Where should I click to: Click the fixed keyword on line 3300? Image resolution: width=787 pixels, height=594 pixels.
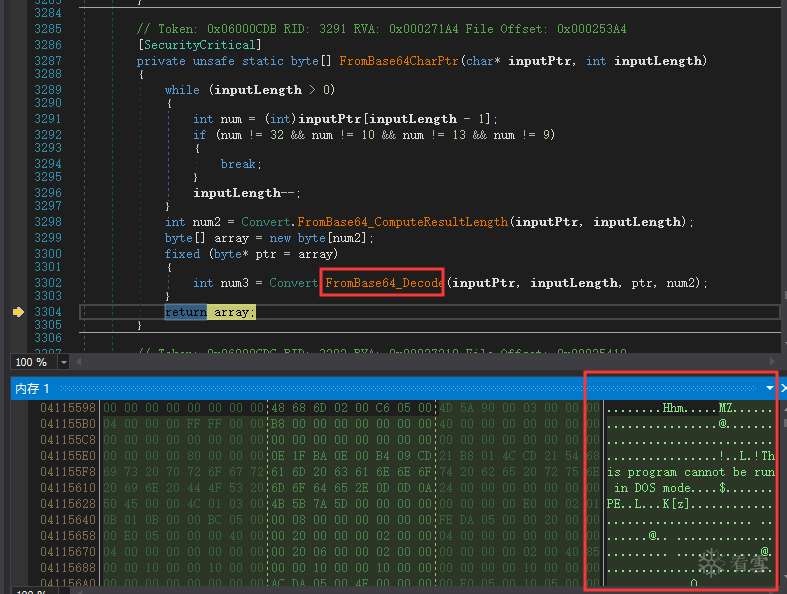[182, 254]
